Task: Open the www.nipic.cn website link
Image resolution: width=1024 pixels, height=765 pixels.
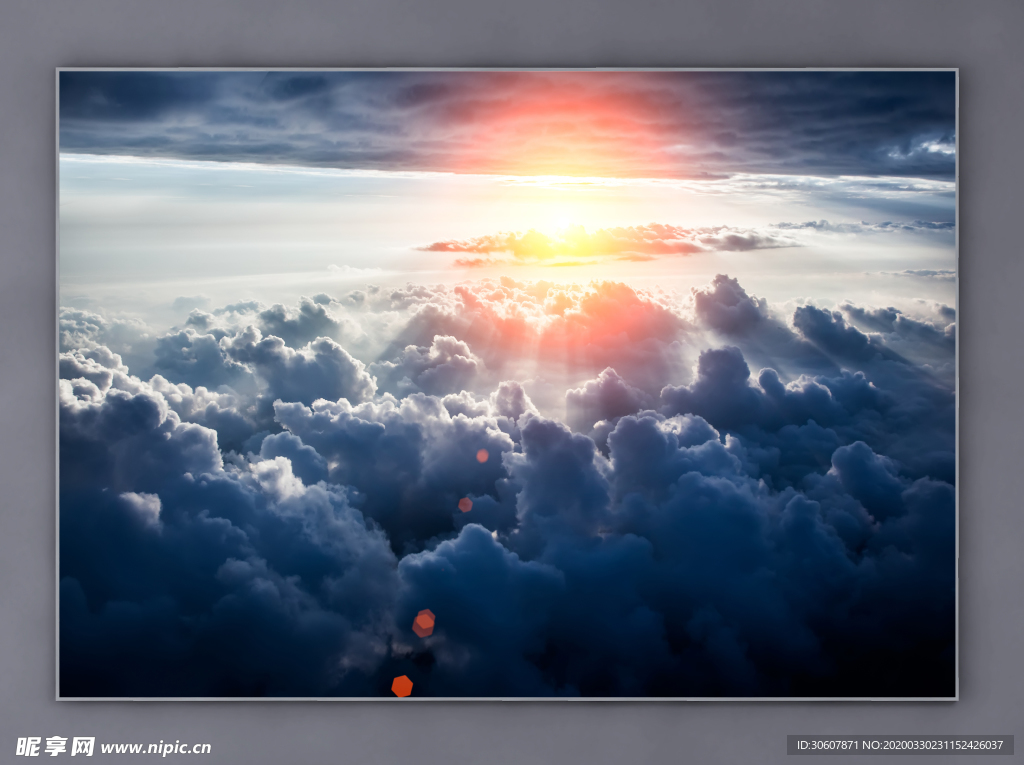Action: coord(156,748)
